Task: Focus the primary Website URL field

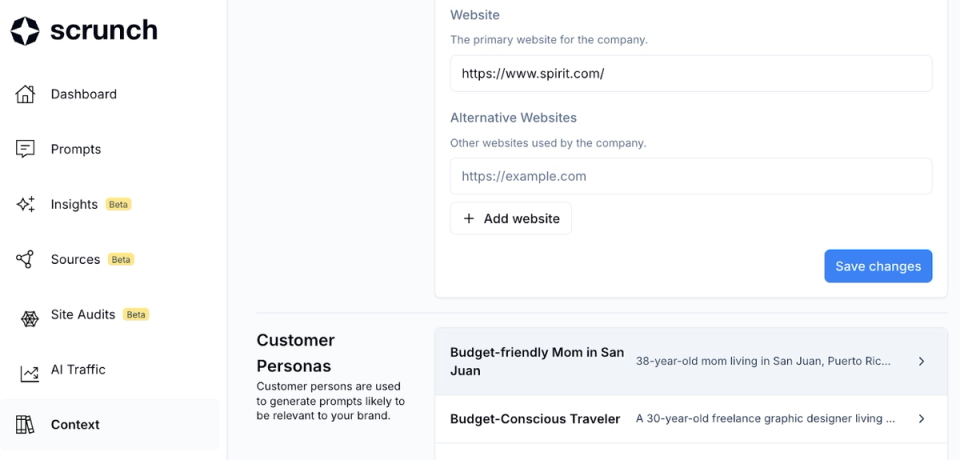Action: 691,74
